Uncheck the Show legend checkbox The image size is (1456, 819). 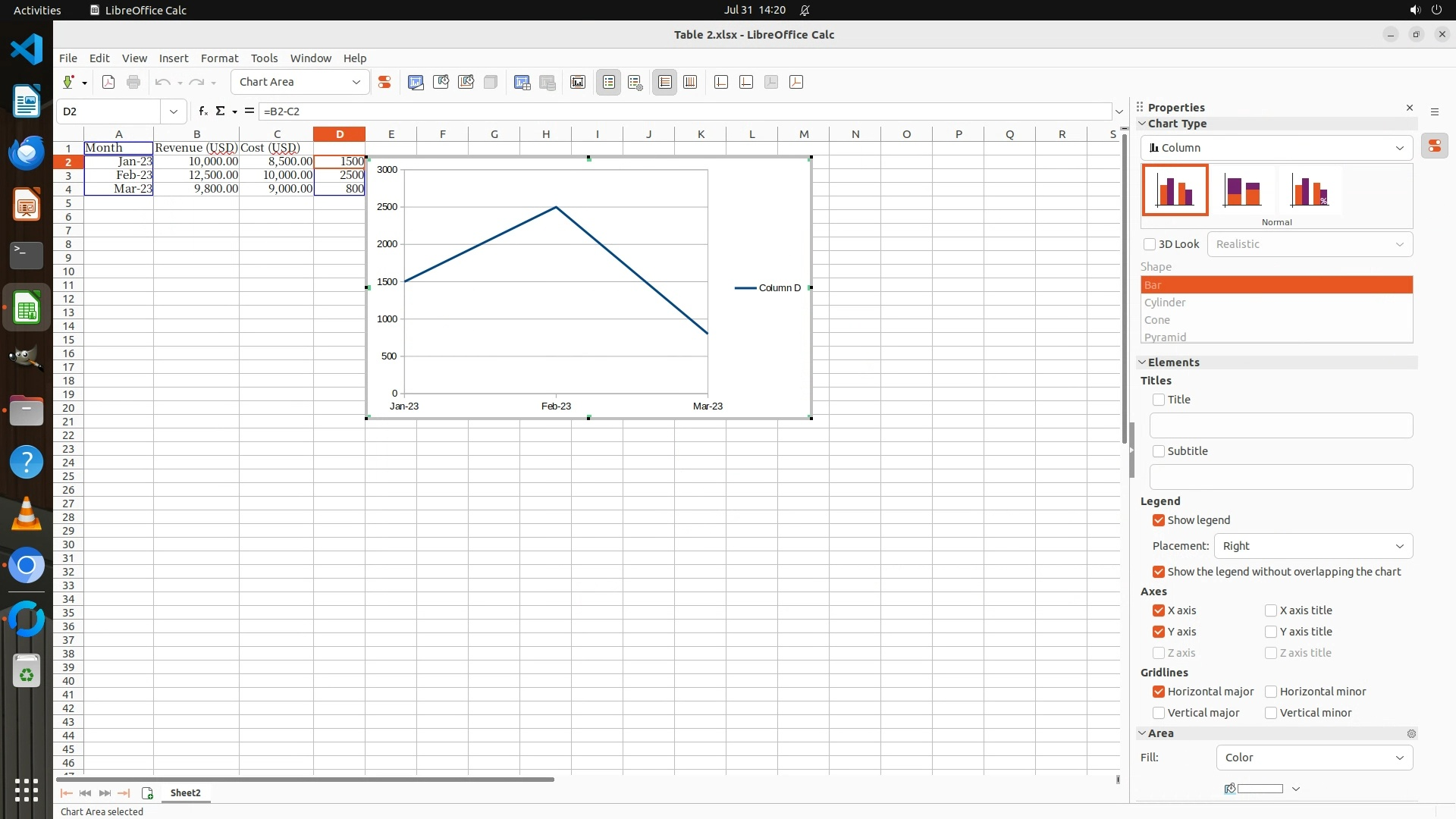pos(1159,520)
